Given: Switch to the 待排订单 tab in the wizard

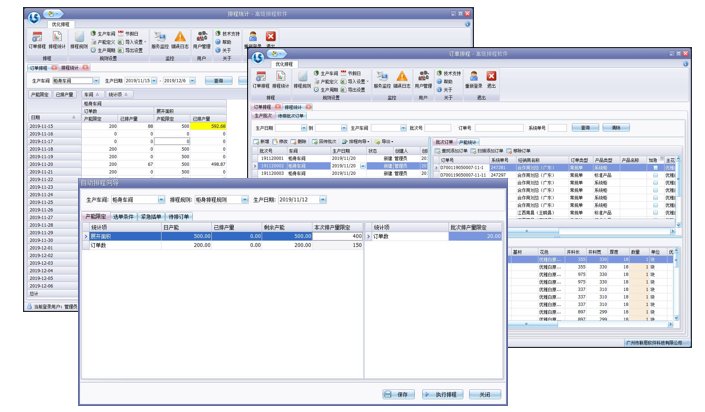Looking at the screenshot, I should [x=180, y=216].
